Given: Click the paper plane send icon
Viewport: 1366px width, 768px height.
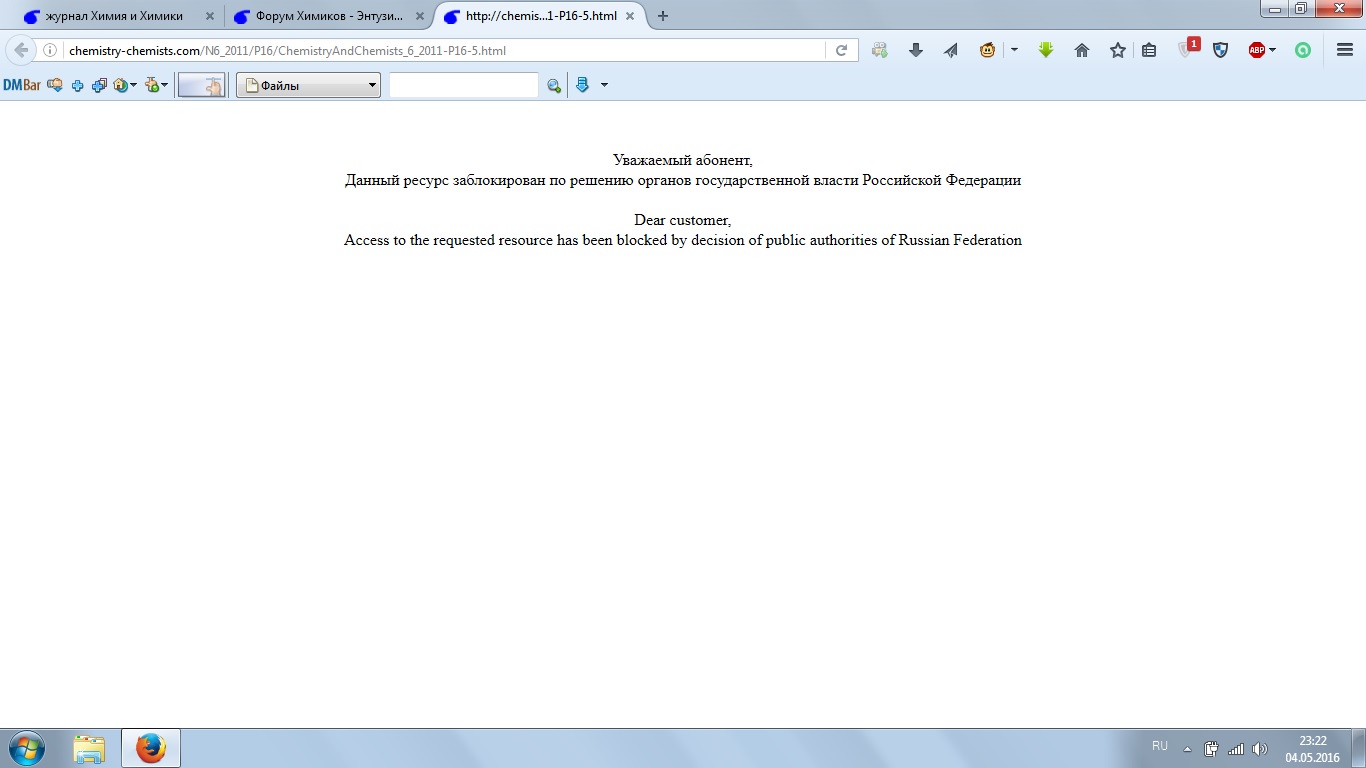Looking at the screenshot, I should pyautogui.click(x=950, y=50).
